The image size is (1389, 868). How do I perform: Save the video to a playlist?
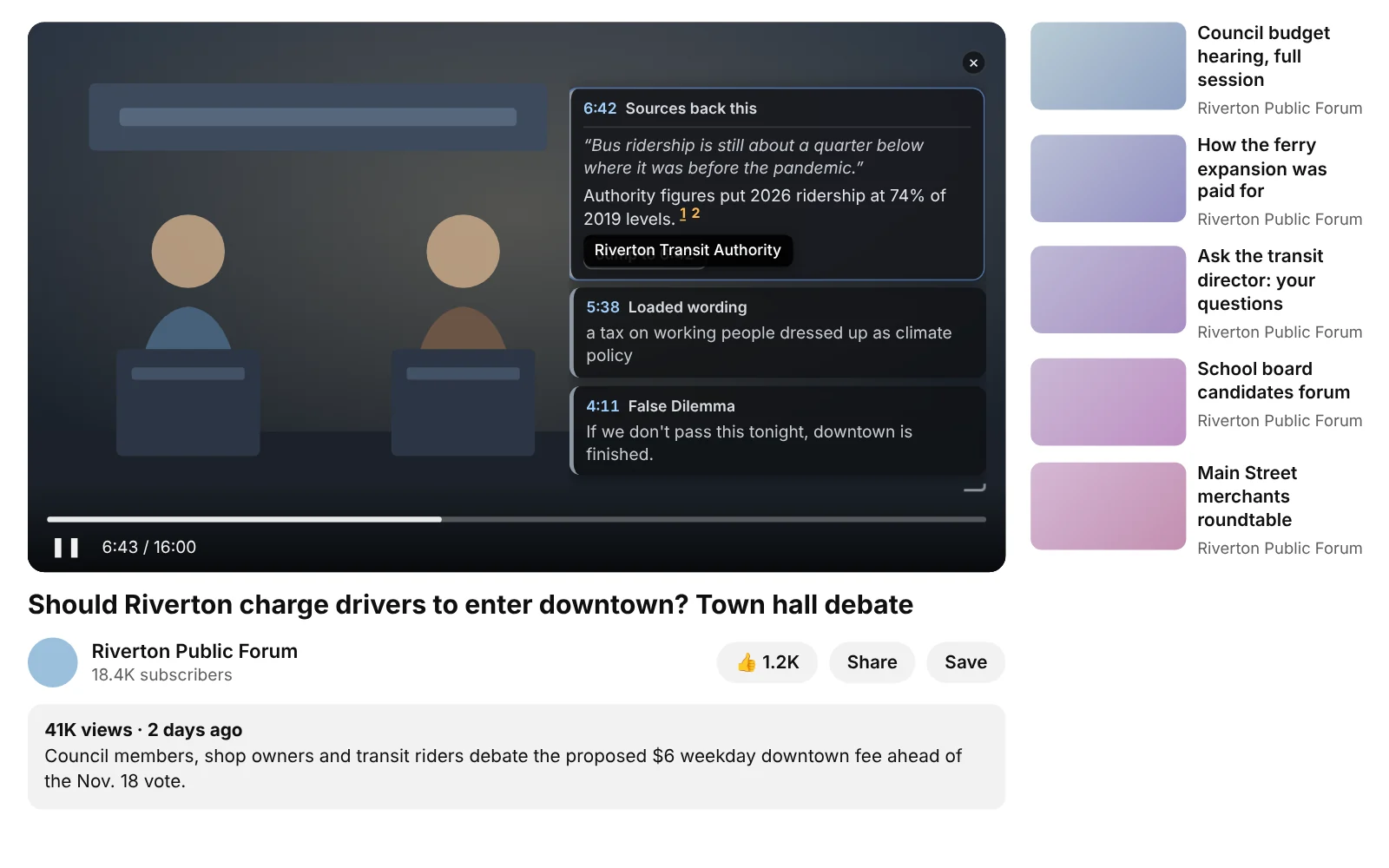[x=965, y=662]
